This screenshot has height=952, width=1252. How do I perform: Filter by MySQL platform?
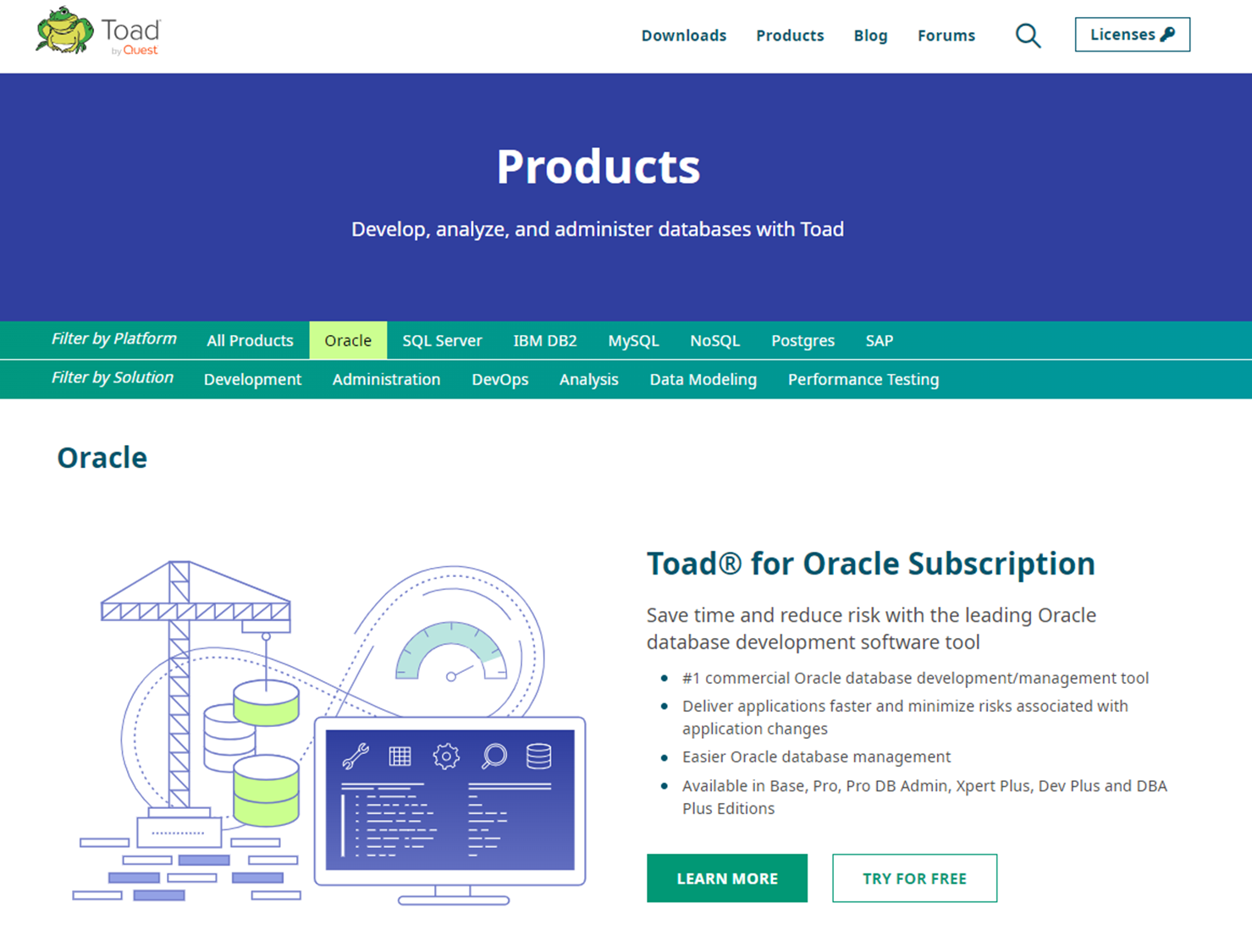(x=633, y=340)
